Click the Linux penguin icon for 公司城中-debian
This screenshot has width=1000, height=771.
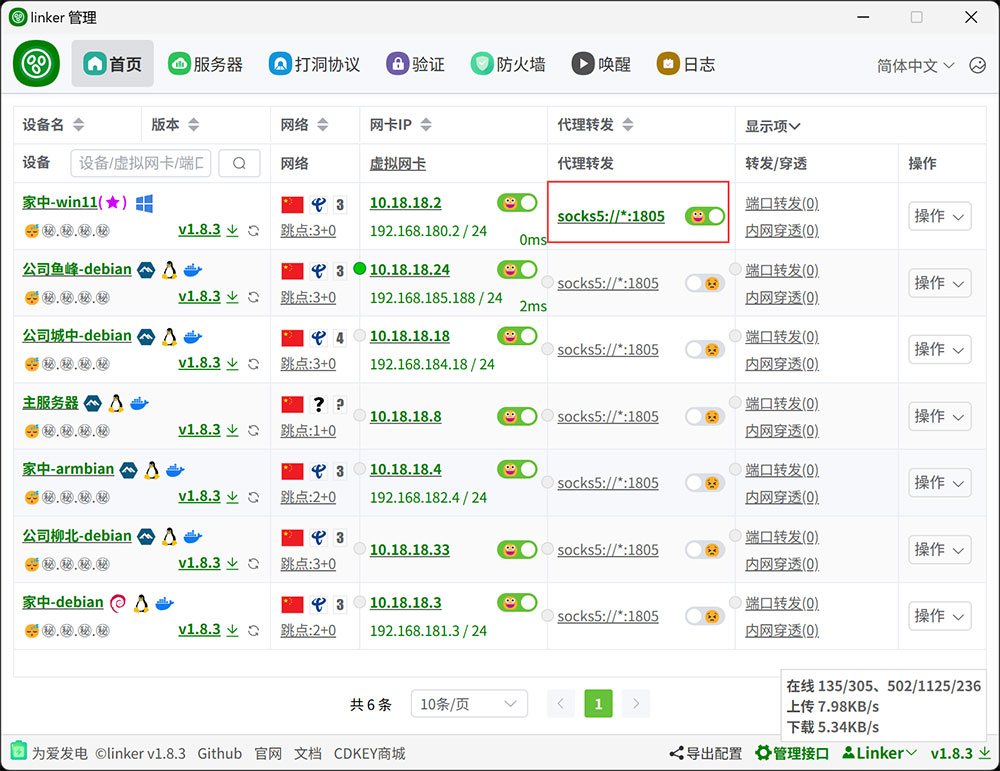[169, 336]
